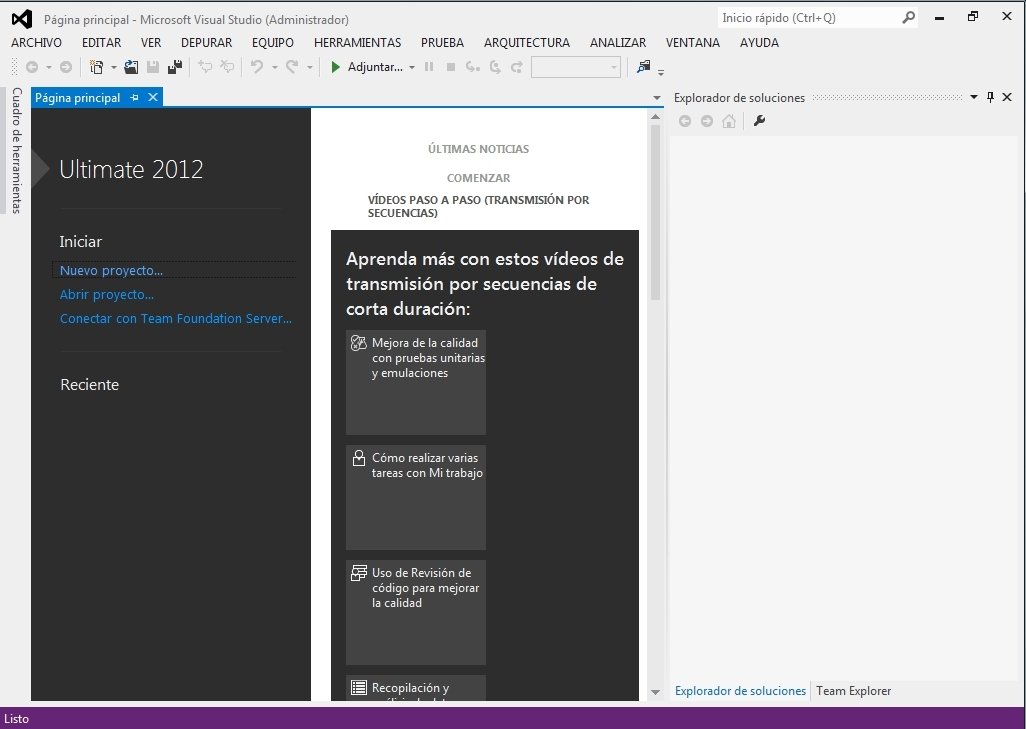Click the ÚLTIMAS NOTICIAS heading link
Viewport: 1026px width, 729px height.
[478, 149]
